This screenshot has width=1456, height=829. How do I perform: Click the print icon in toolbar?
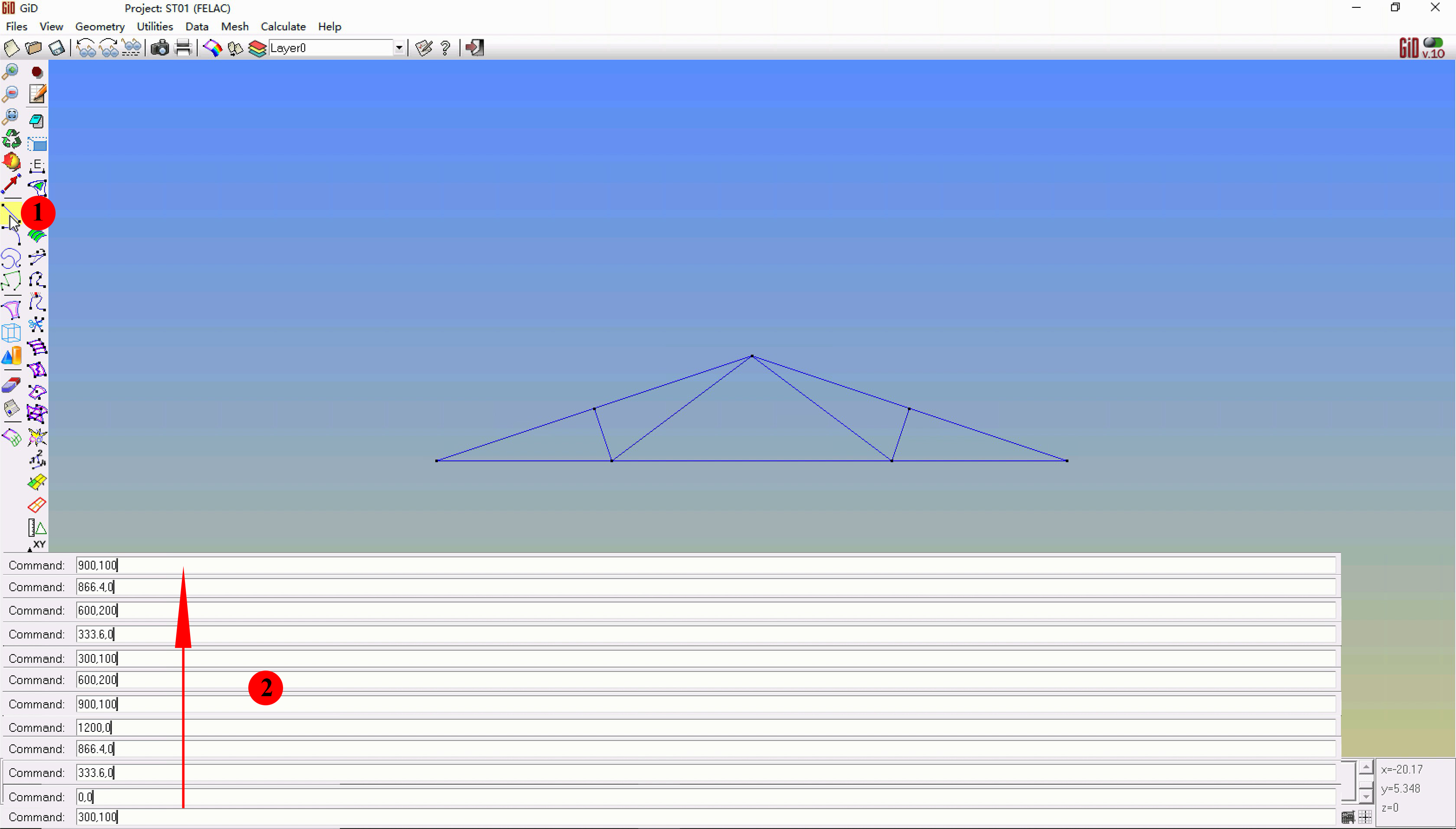[x=183, y=48]
